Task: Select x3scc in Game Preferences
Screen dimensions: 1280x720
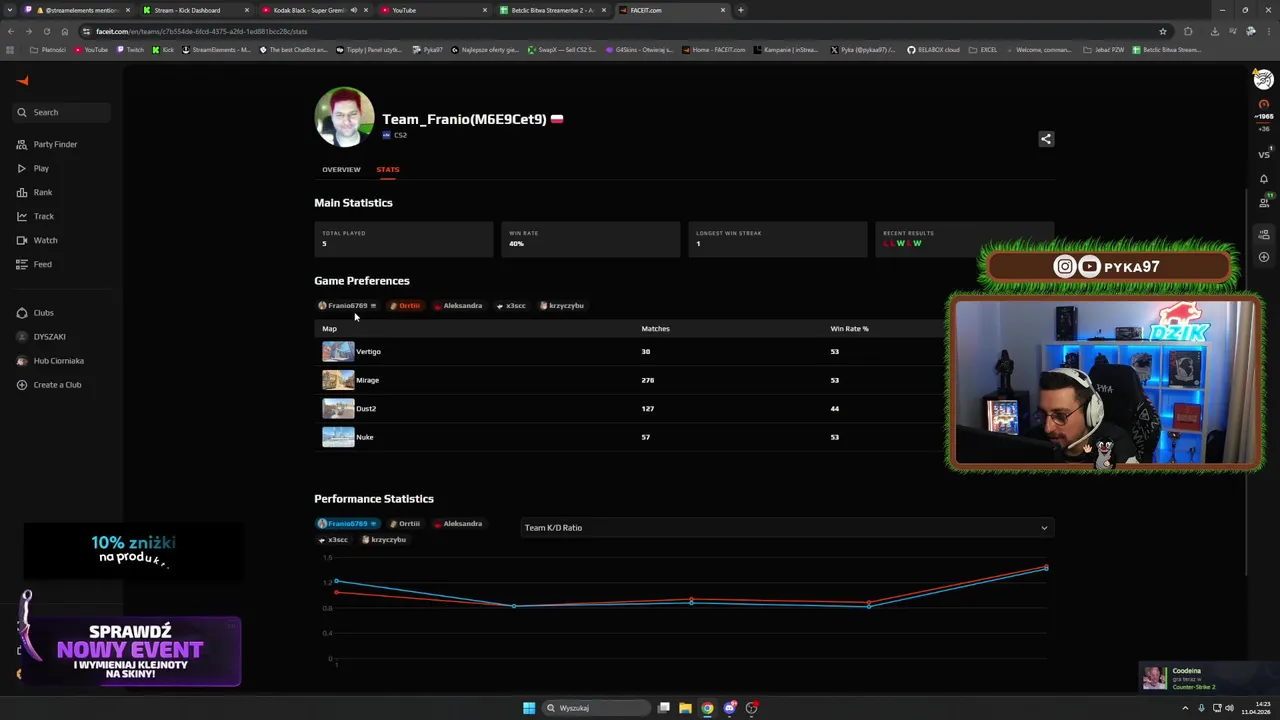Action: point(511,305)
